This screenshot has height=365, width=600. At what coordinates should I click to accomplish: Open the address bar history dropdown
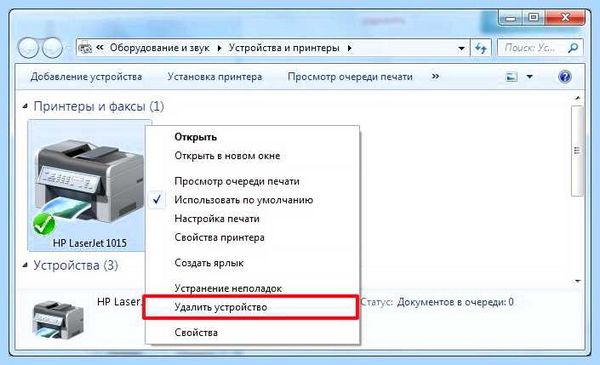point(461,48)
